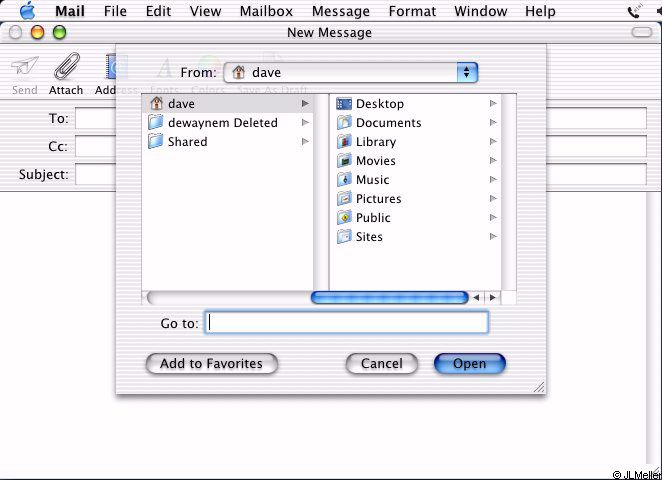Click the toolbar toggle pill button in title bar
Image resolution: width=662 pixels, height=480 pixels.
[642, 32]
